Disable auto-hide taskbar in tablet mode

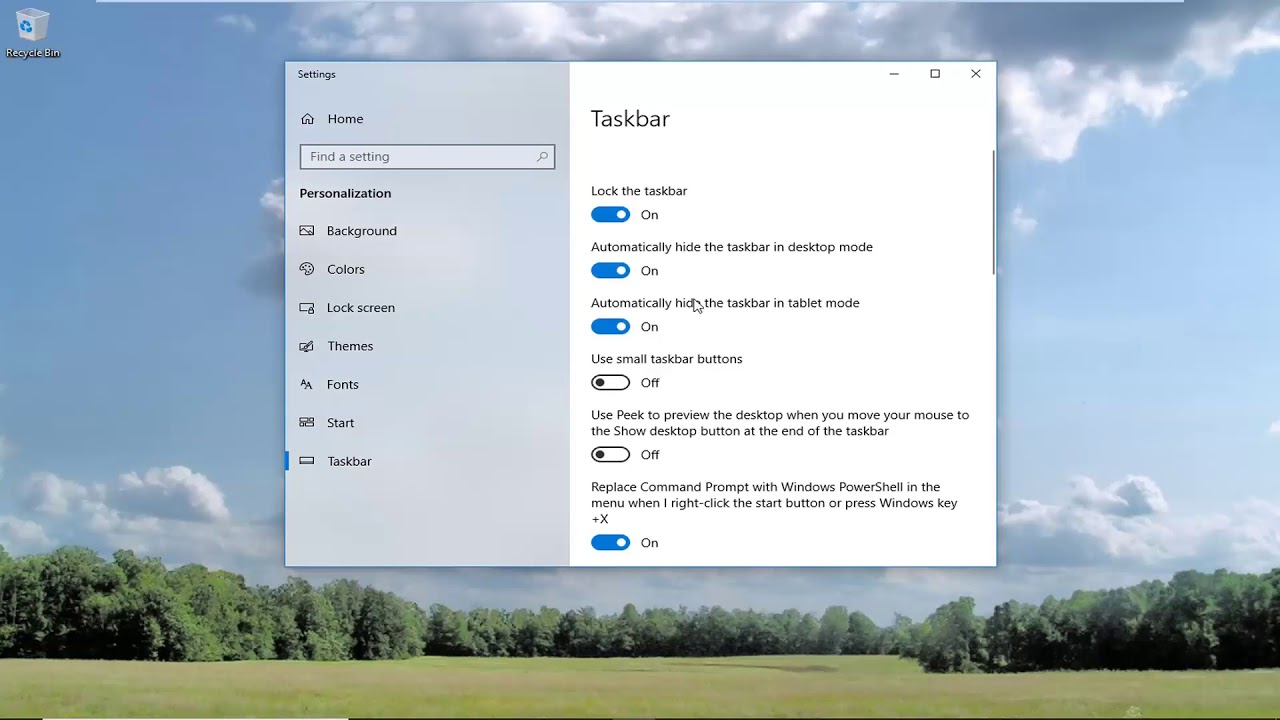point(610,327)
